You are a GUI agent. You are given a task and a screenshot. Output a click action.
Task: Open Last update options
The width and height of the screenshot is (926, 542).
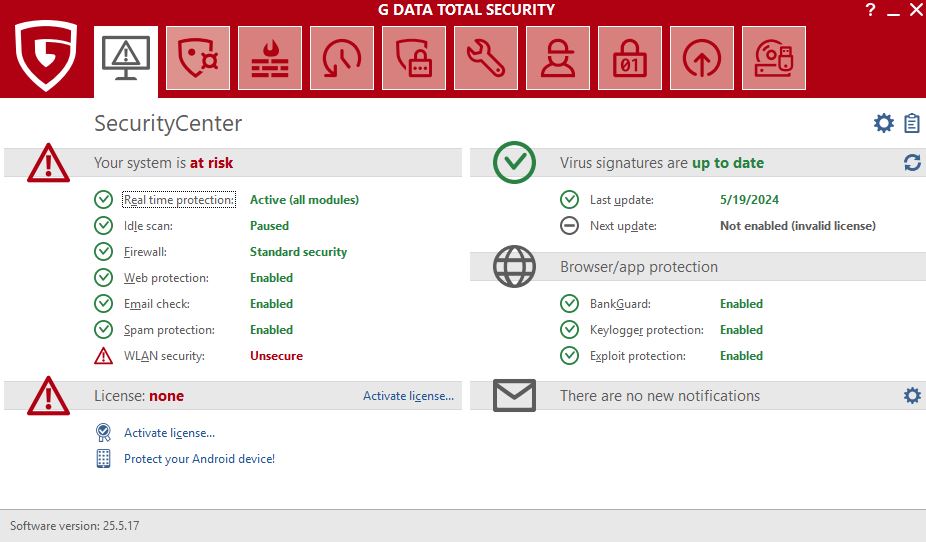[622, 200]
